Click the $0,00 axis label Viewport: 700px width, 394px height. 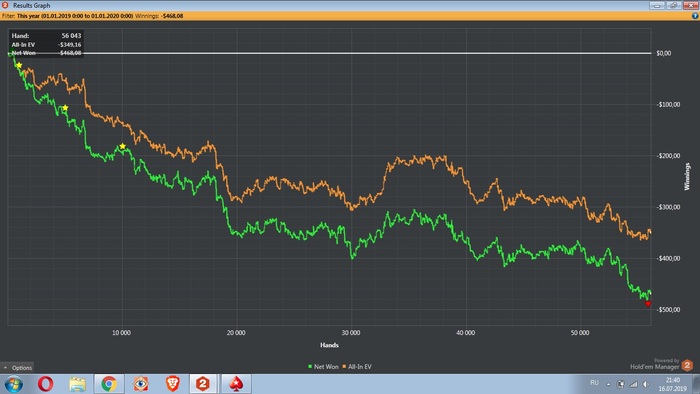663,53
